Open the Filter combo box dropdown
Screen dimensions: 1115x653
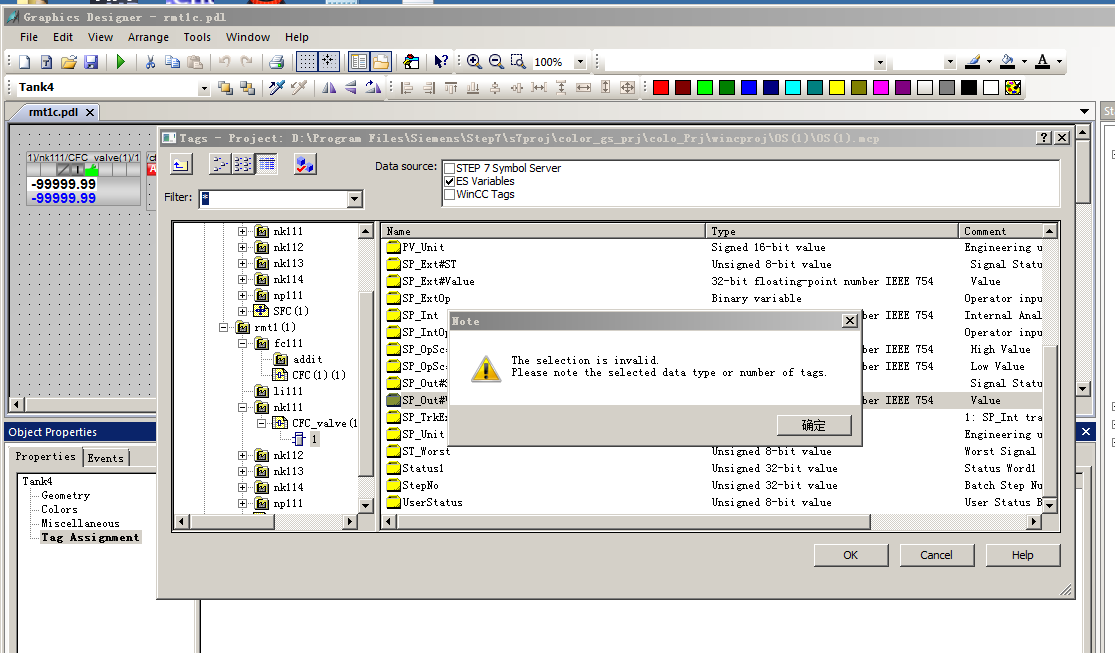(355, 199)
